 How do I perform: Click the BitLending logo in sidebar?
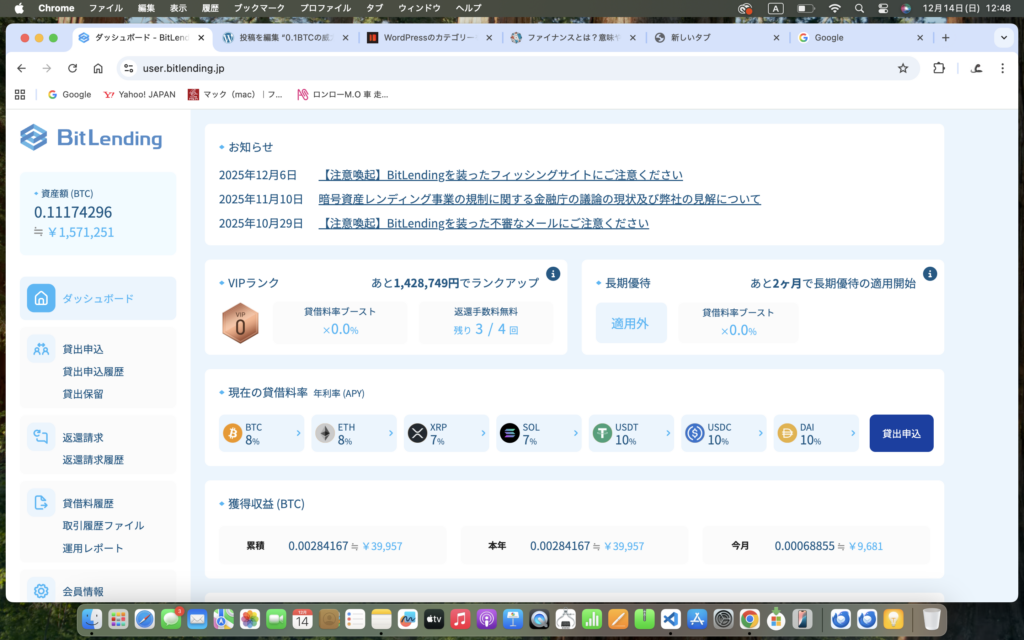[91, 137]
